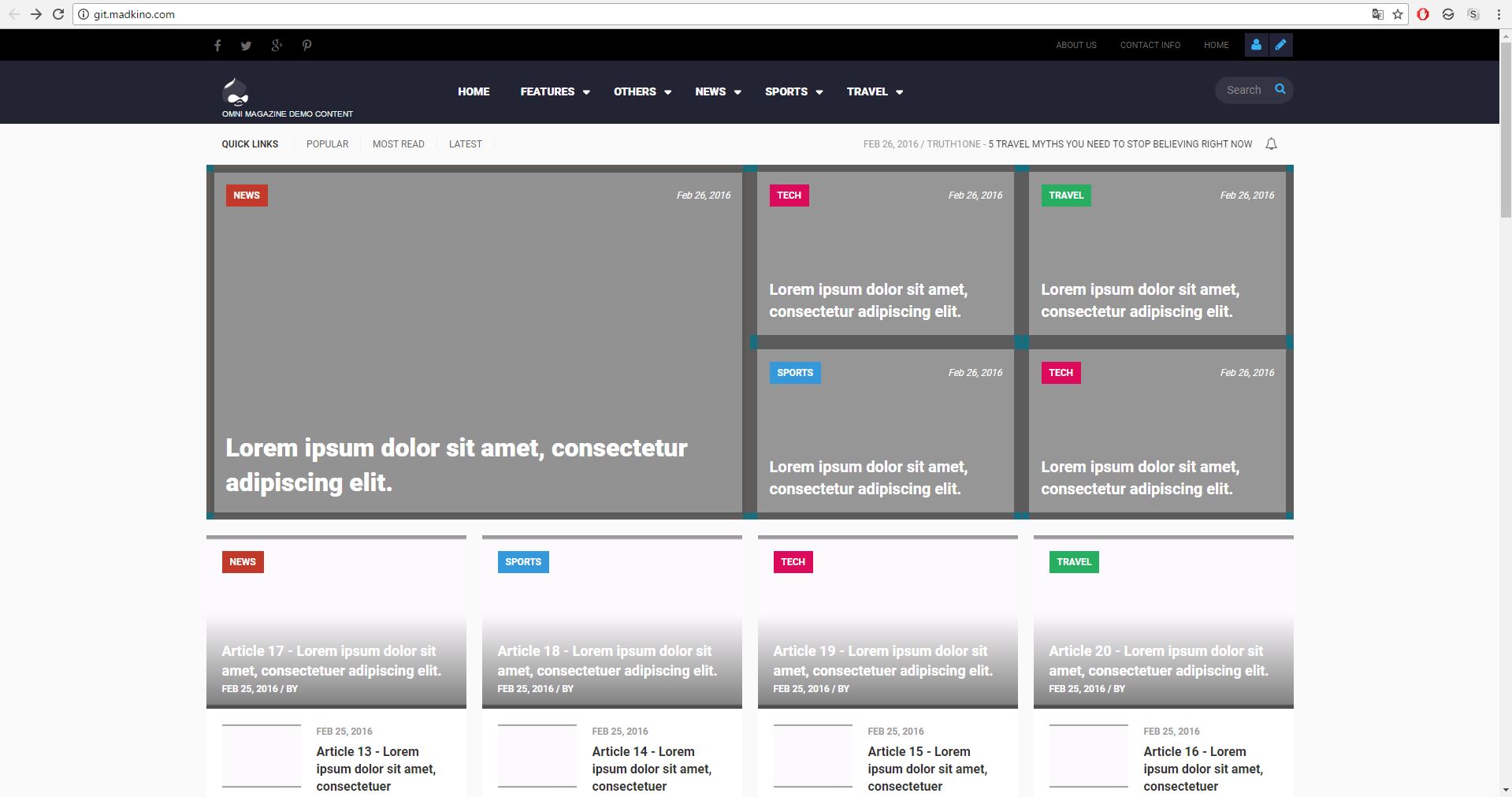Expand the Travel menu arrow
Image resolution: width=1512 pixels, height=797 pixels.
click(x=899, y=92)
